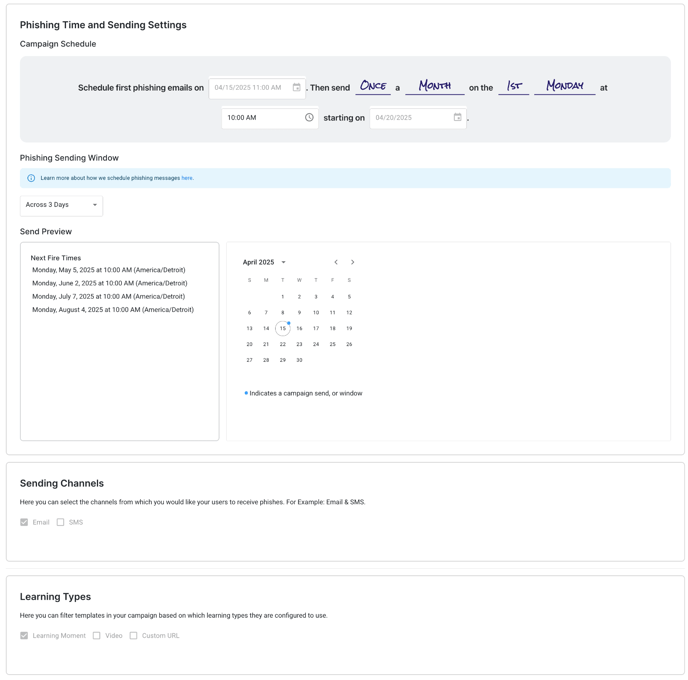Toggle the Learning Moment checkbox

(x=24, y=635)
